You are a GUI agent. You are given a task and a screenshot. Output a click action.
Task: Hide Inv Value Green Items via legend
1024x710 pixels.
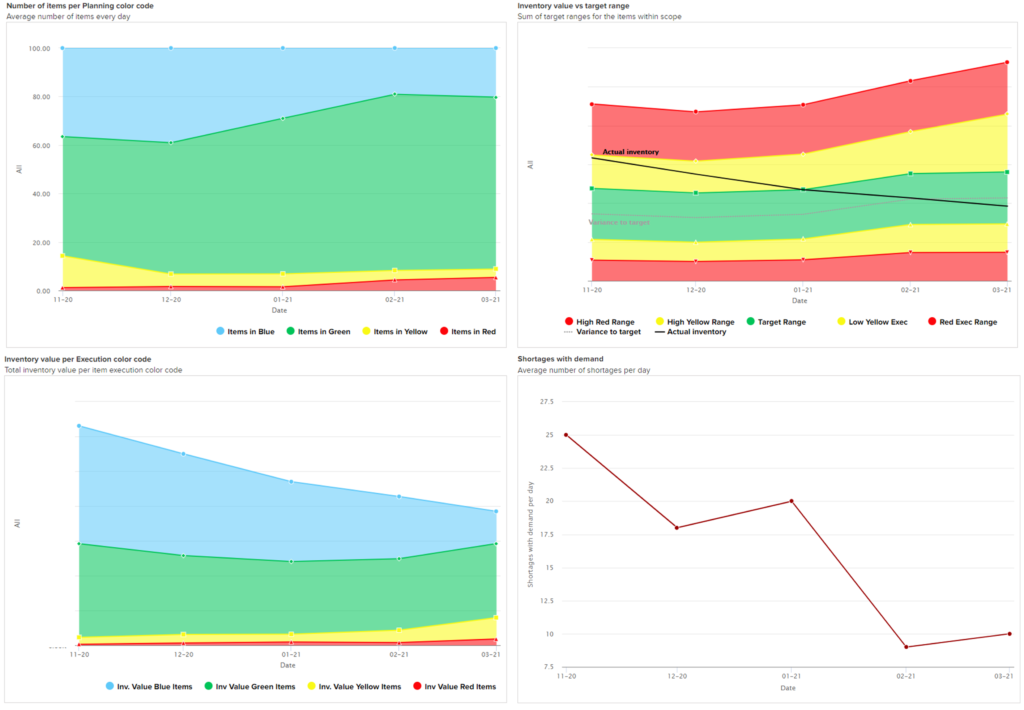[249, 686]
